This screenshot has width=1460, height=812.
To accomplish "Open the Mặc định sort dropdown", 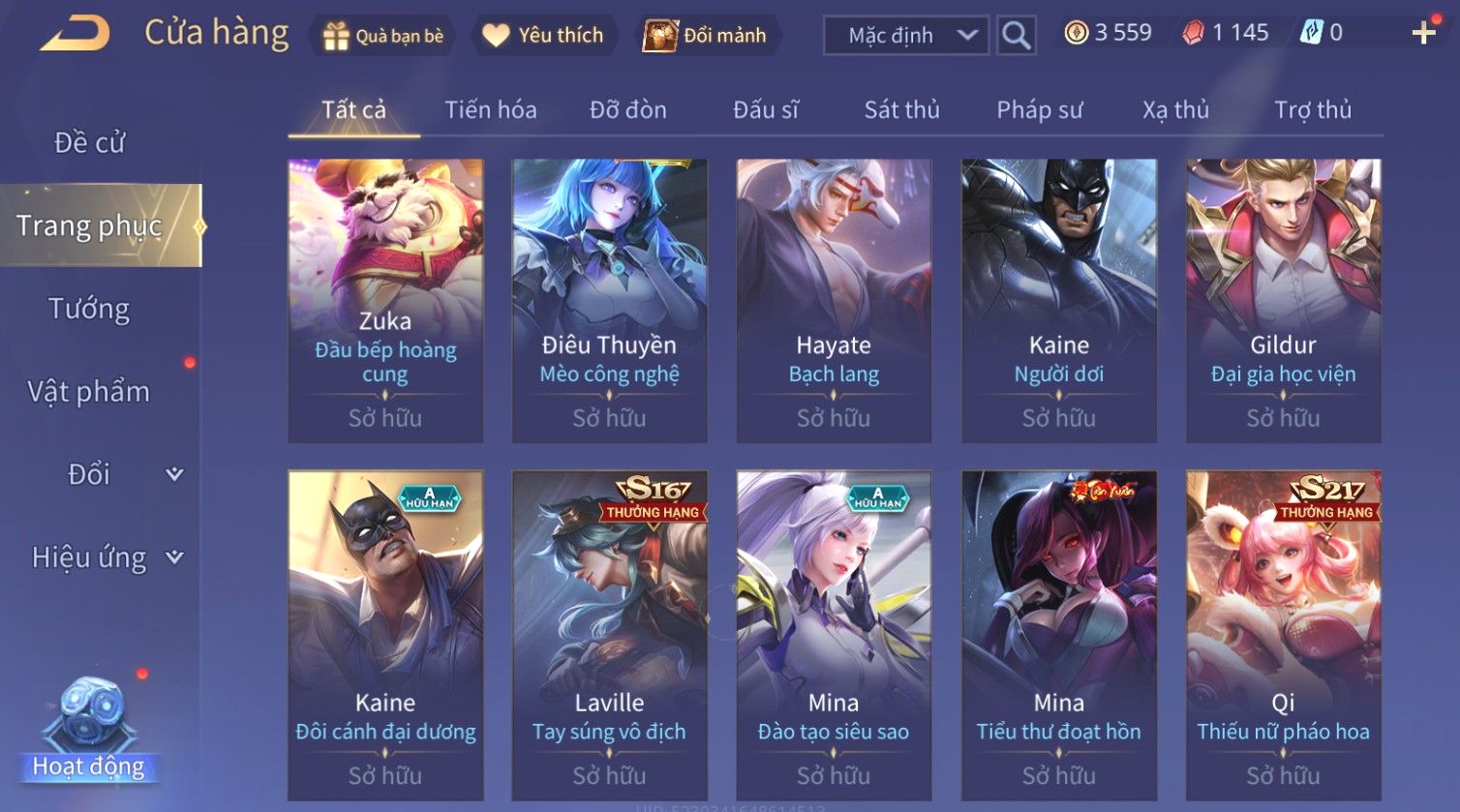I will click(x=906, y=36).
